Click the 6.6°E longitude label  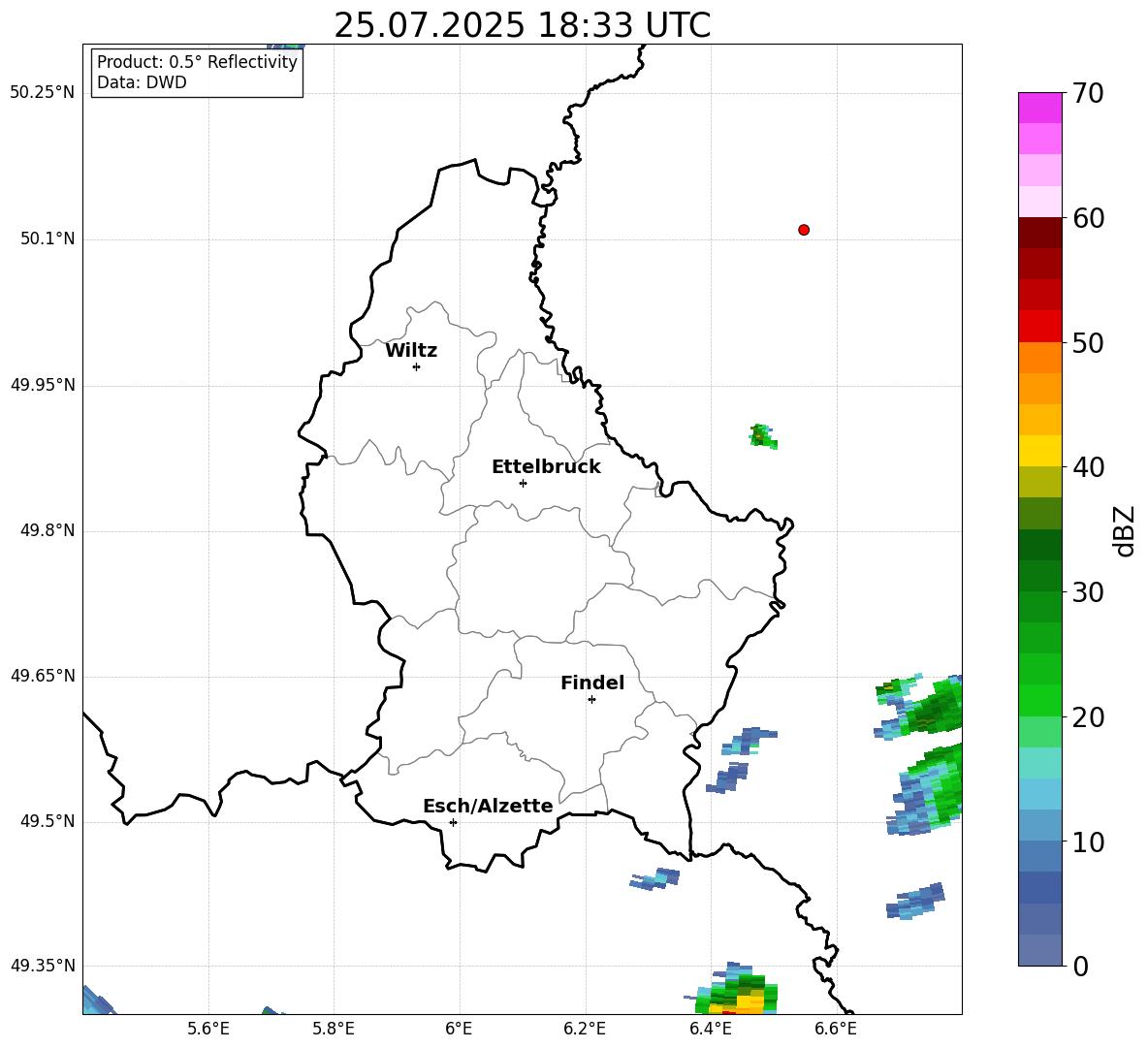pyautogui.click(x=836, y=1029)
